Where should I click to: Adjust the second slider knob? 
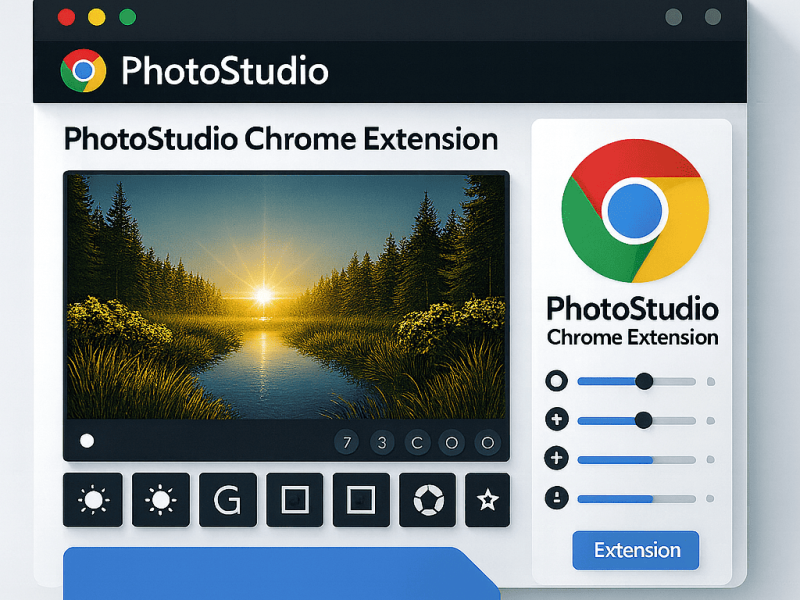(644, 420)
